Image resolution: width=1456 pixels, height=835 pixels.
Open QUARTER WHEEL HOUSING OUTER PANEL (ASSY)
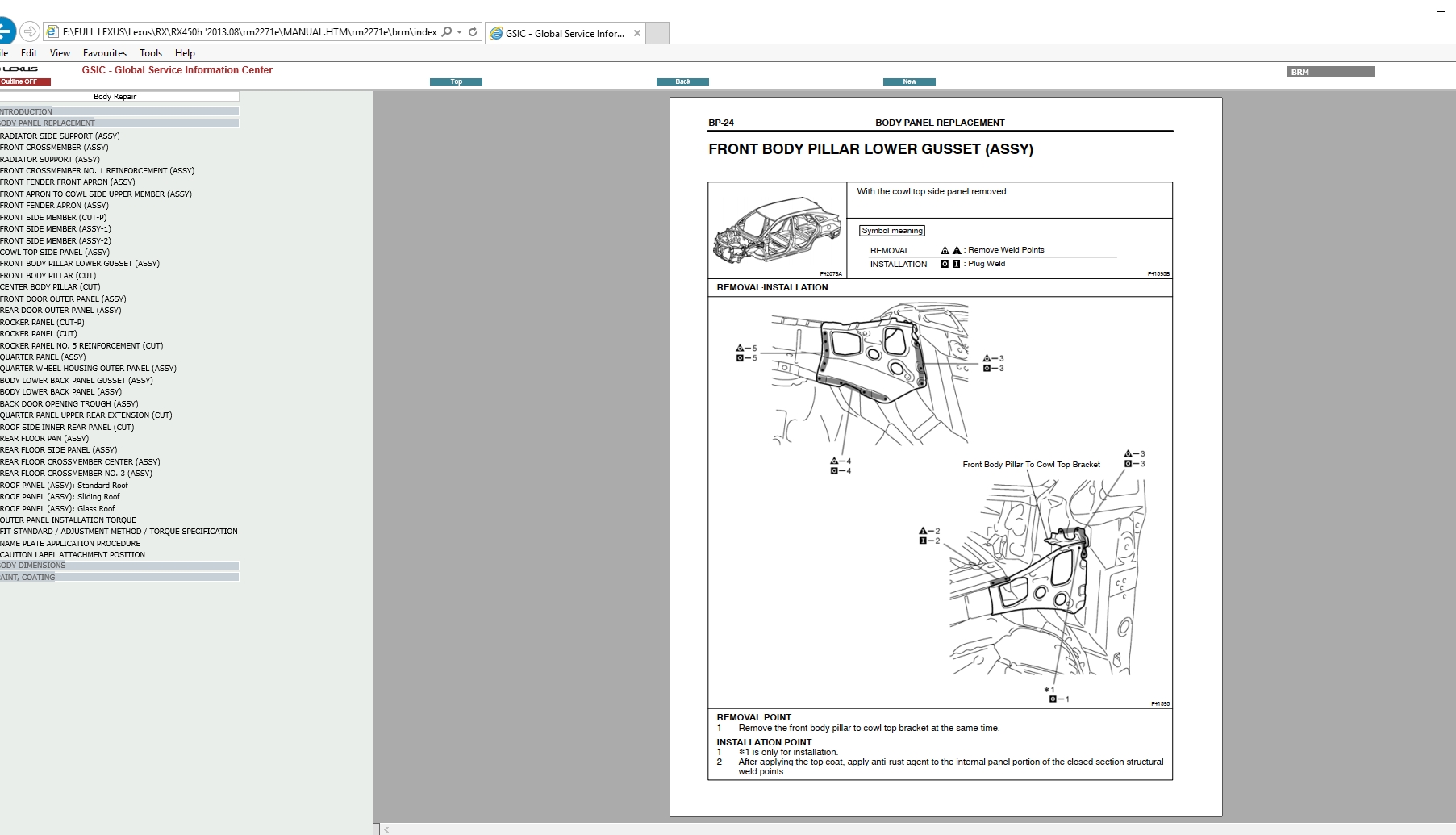click(x=88, y=369)
